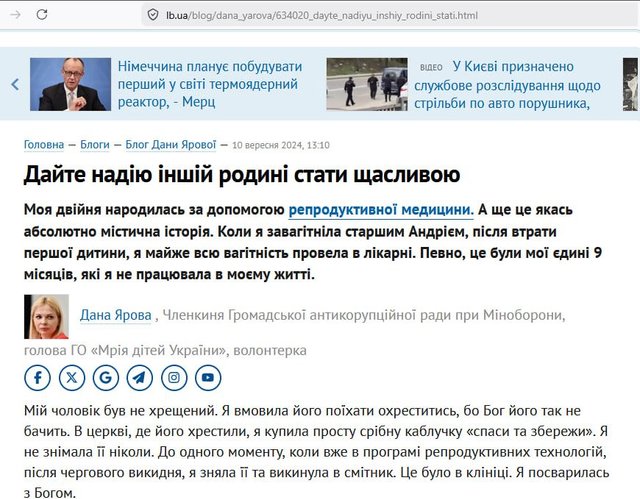
Task: Open Дана Ярова author photo
Action: pos(47,317)
